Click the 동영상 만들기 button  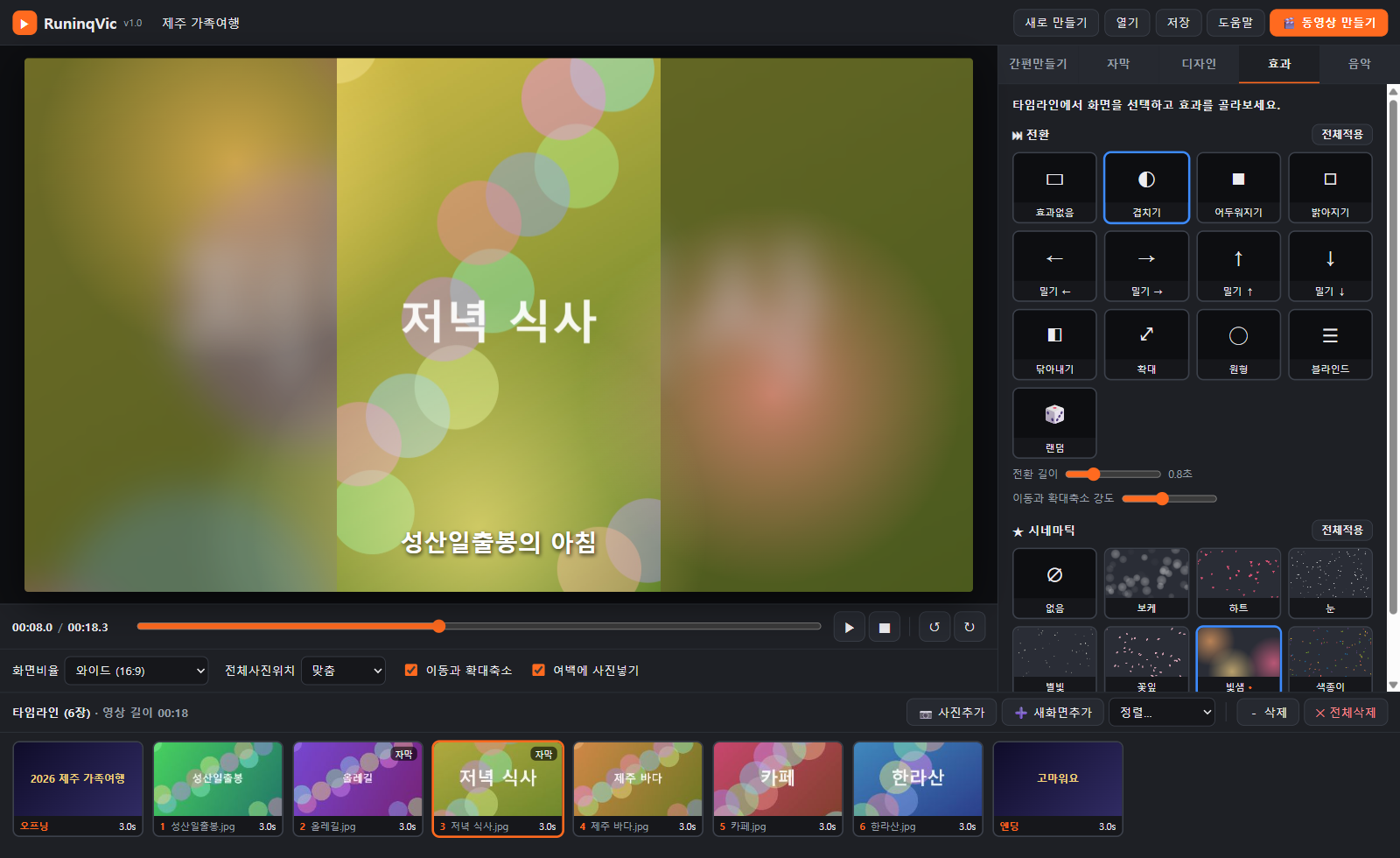pyautogui.click(x=1328, y=23)
